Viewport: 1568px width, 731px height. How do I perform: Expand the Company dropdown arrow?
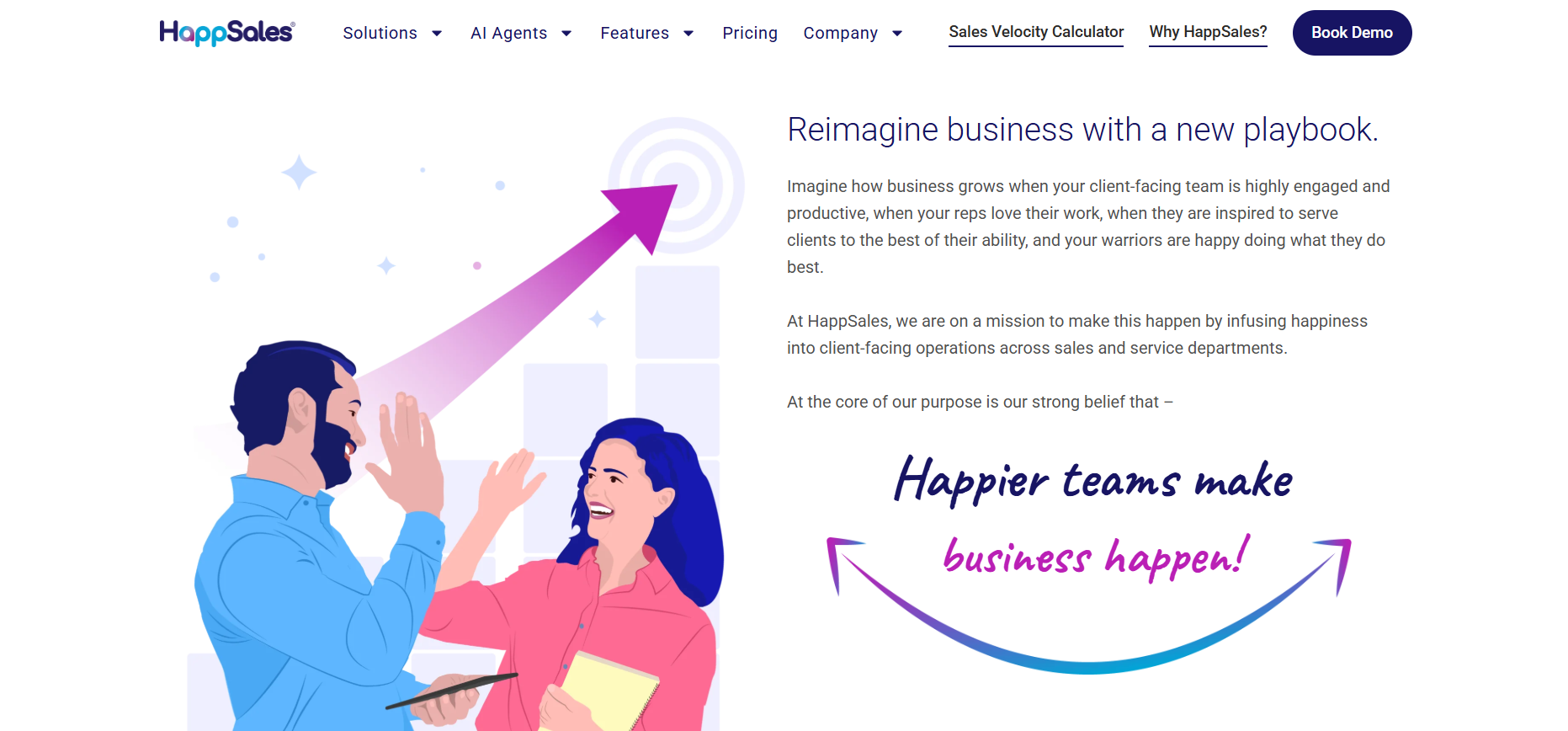click(897, 34)
